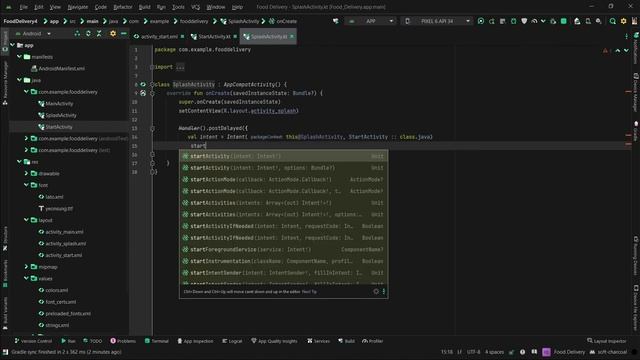This screenshot has width=640, height=360.
Task: Open the Pixel 6 API 34 device dropdown
Action: [x=437, y=21]
